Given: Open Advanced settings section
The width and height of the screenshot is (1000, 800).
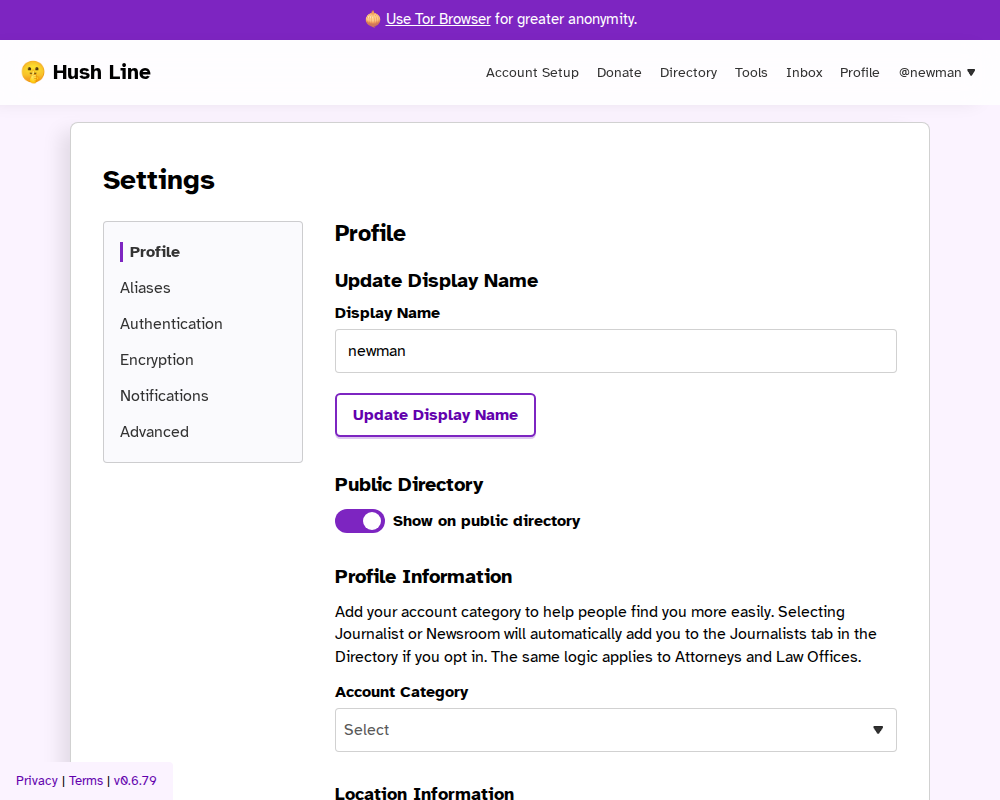Looking at the screenshot, I should [x=154, y=432].
